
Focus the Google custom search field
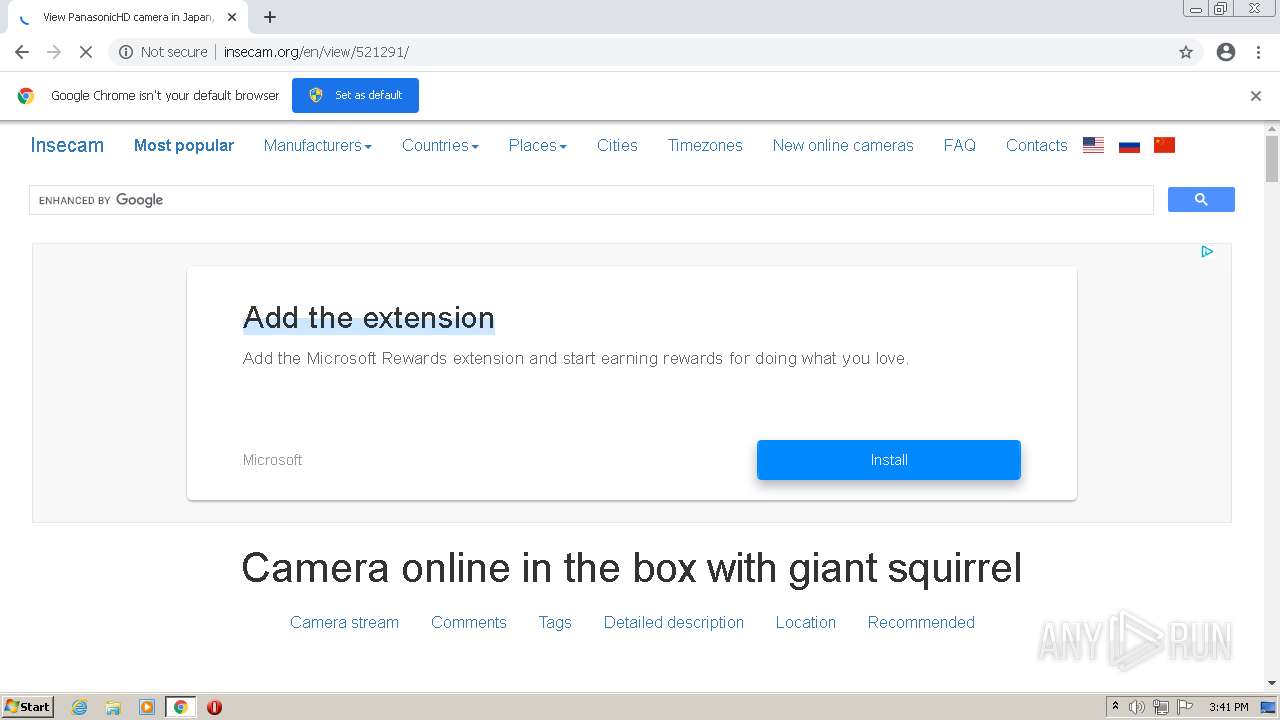point(591,200)
